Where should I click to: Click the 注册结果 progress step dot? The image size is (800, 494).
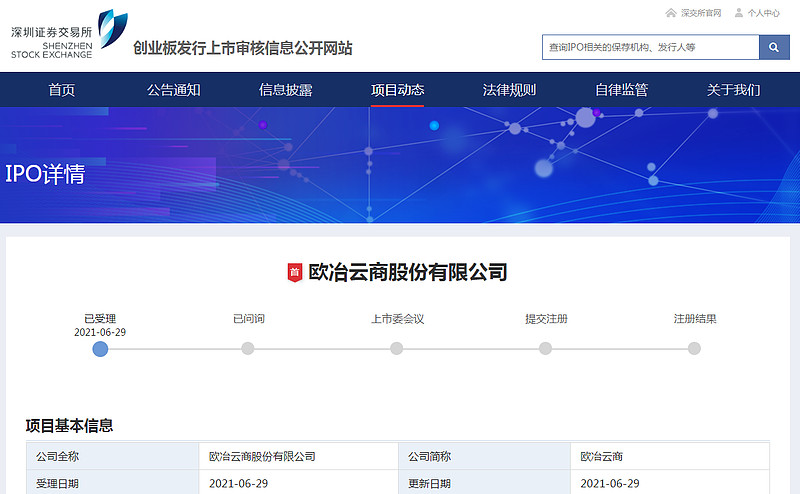point(694,349)
